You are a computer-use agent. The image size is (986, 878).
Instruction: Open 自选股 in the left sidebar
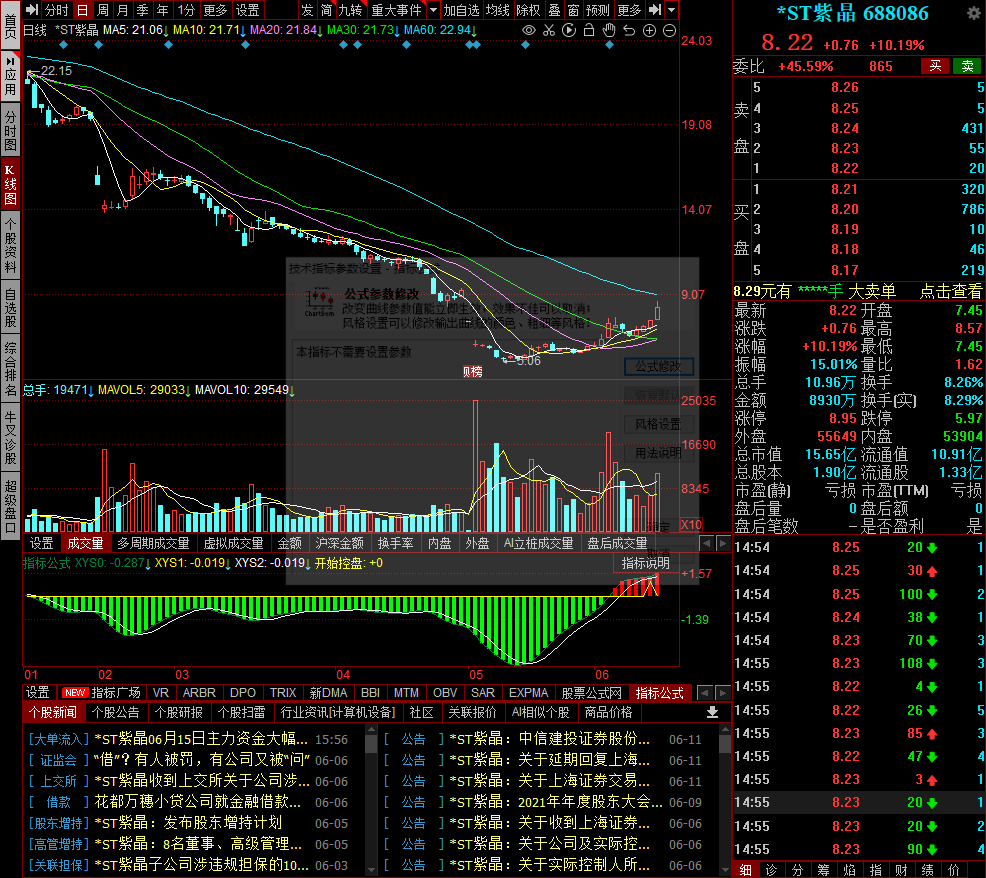tap(10, 307)
